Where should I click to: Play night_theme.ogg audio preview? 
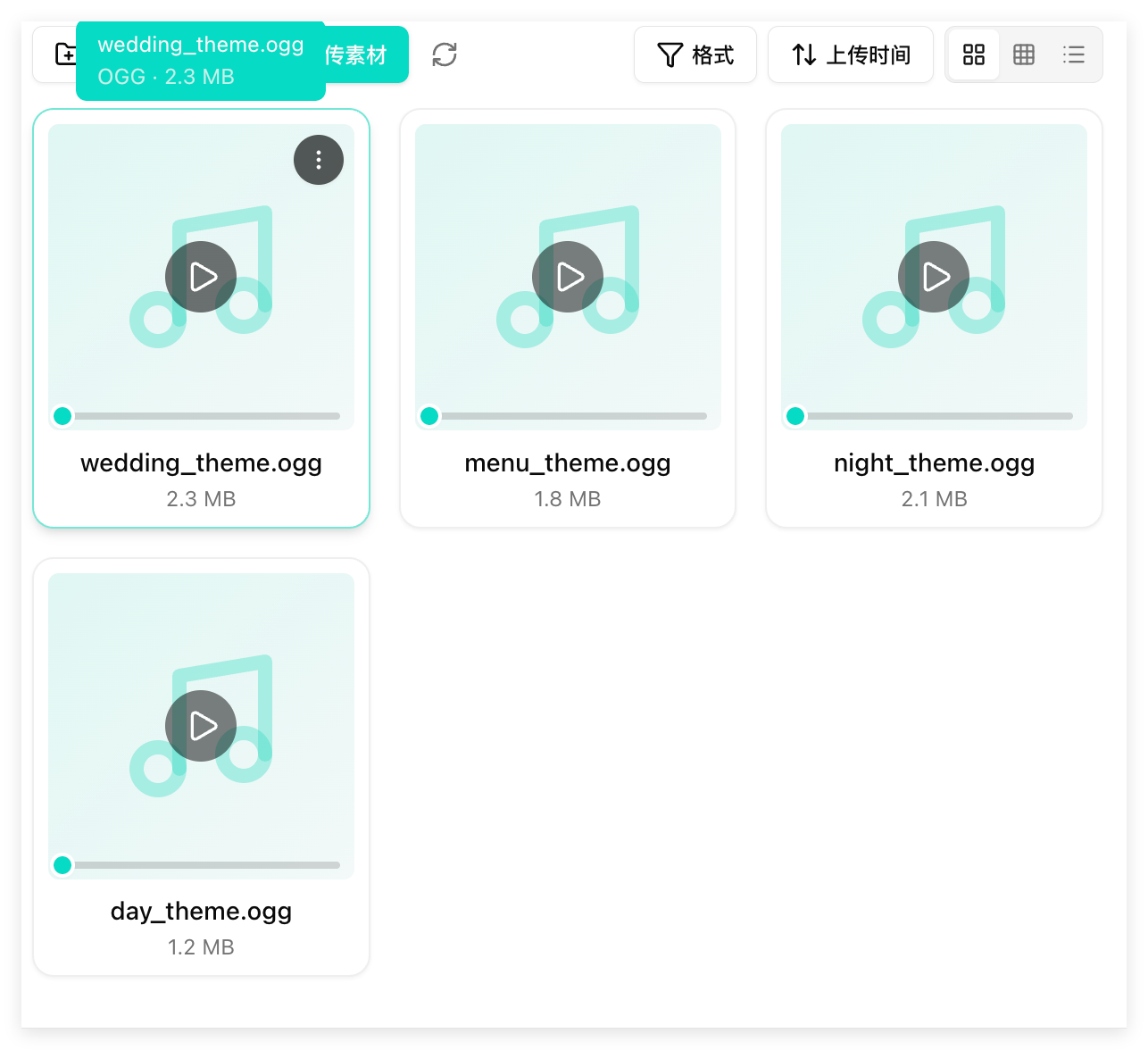(x=934, y=277)
